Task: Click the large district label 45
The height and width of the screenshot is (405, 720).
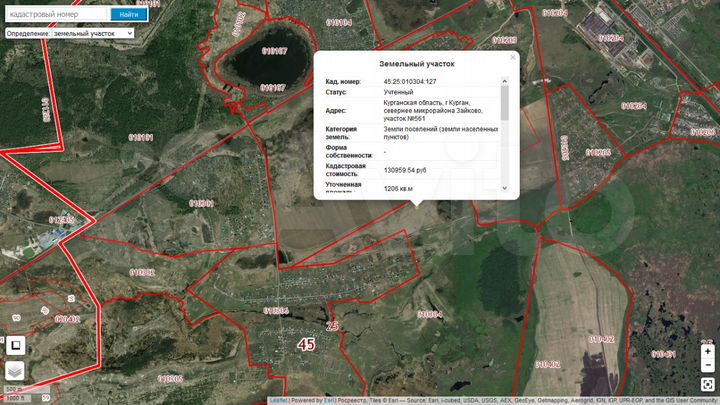Action: [306, 345]
